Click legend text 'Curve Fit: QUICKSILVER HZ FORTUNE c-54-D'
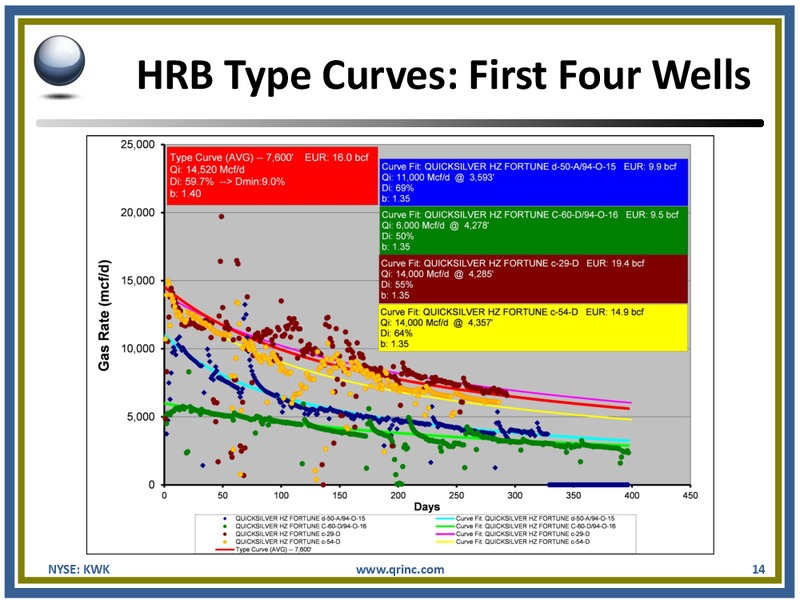 point(522,541)
